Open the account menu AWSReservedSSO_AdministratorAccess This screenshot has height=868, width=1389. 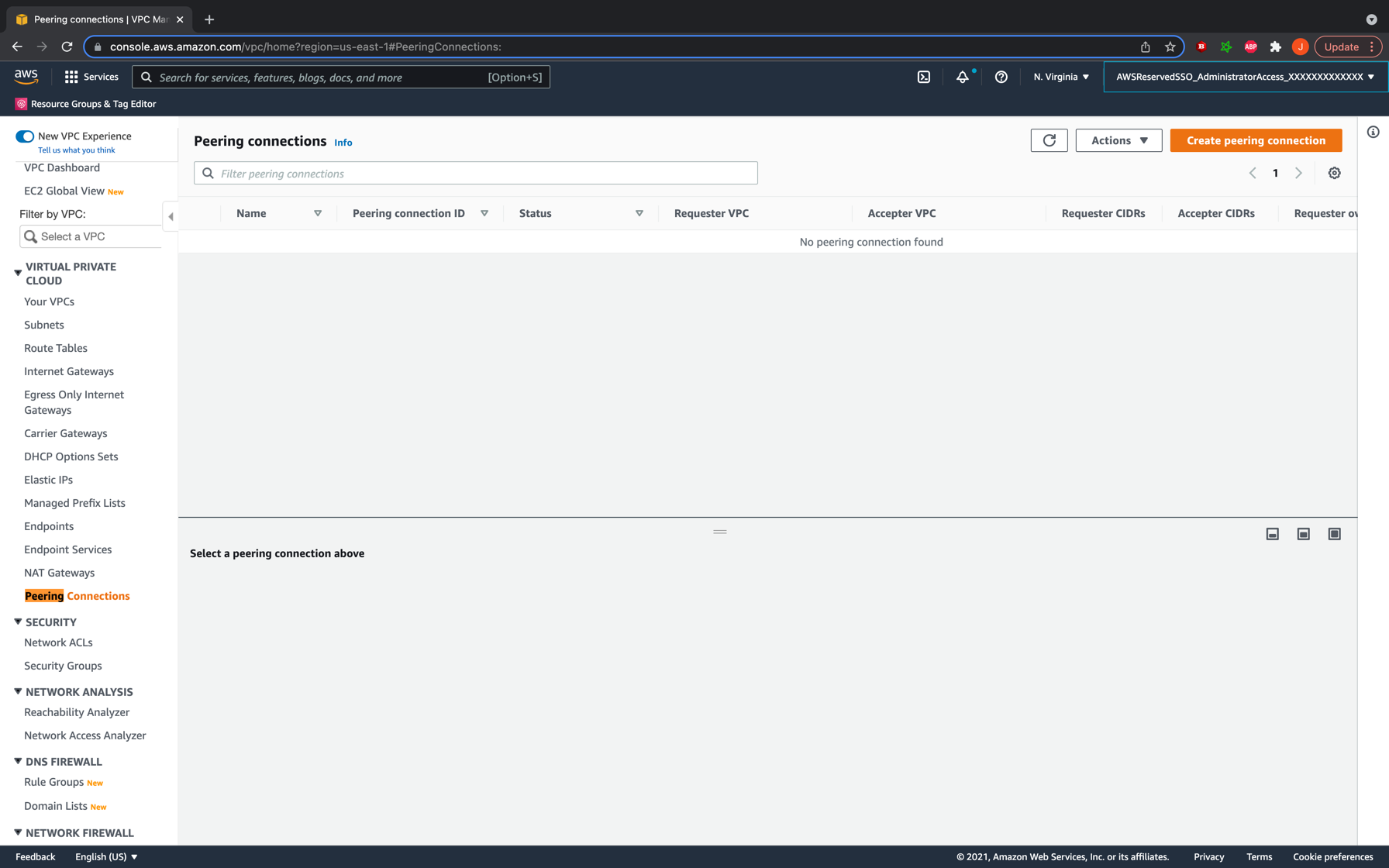[1244, 77]
